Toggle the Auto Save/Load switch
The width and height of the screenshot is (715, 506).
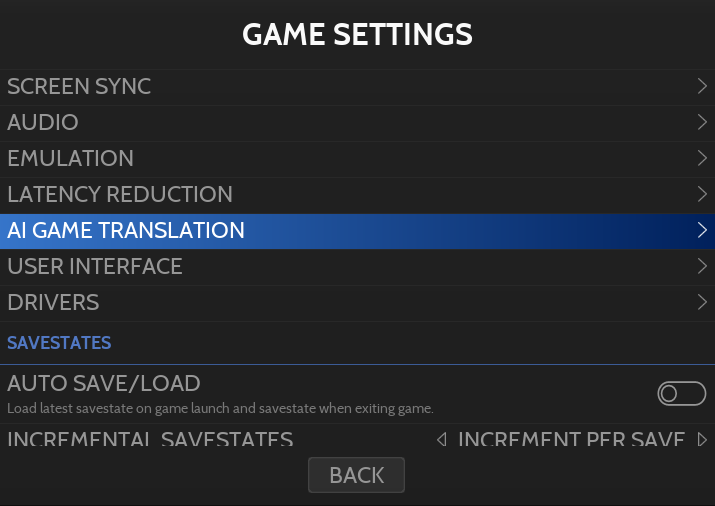click(681, 394)
